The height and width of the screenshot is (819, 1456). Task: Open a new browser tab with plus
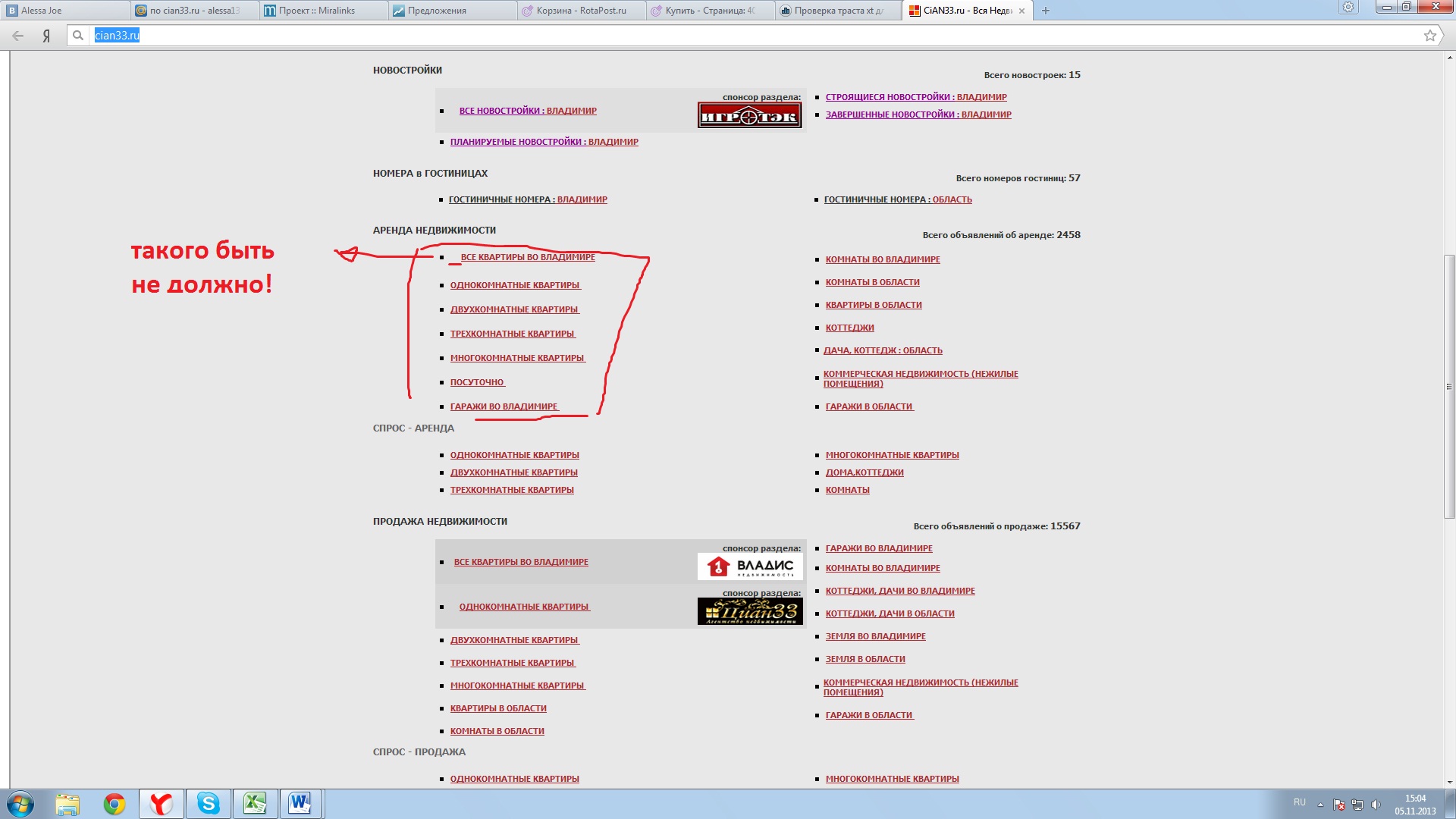pyautogui.click(x=1046, y=11)
